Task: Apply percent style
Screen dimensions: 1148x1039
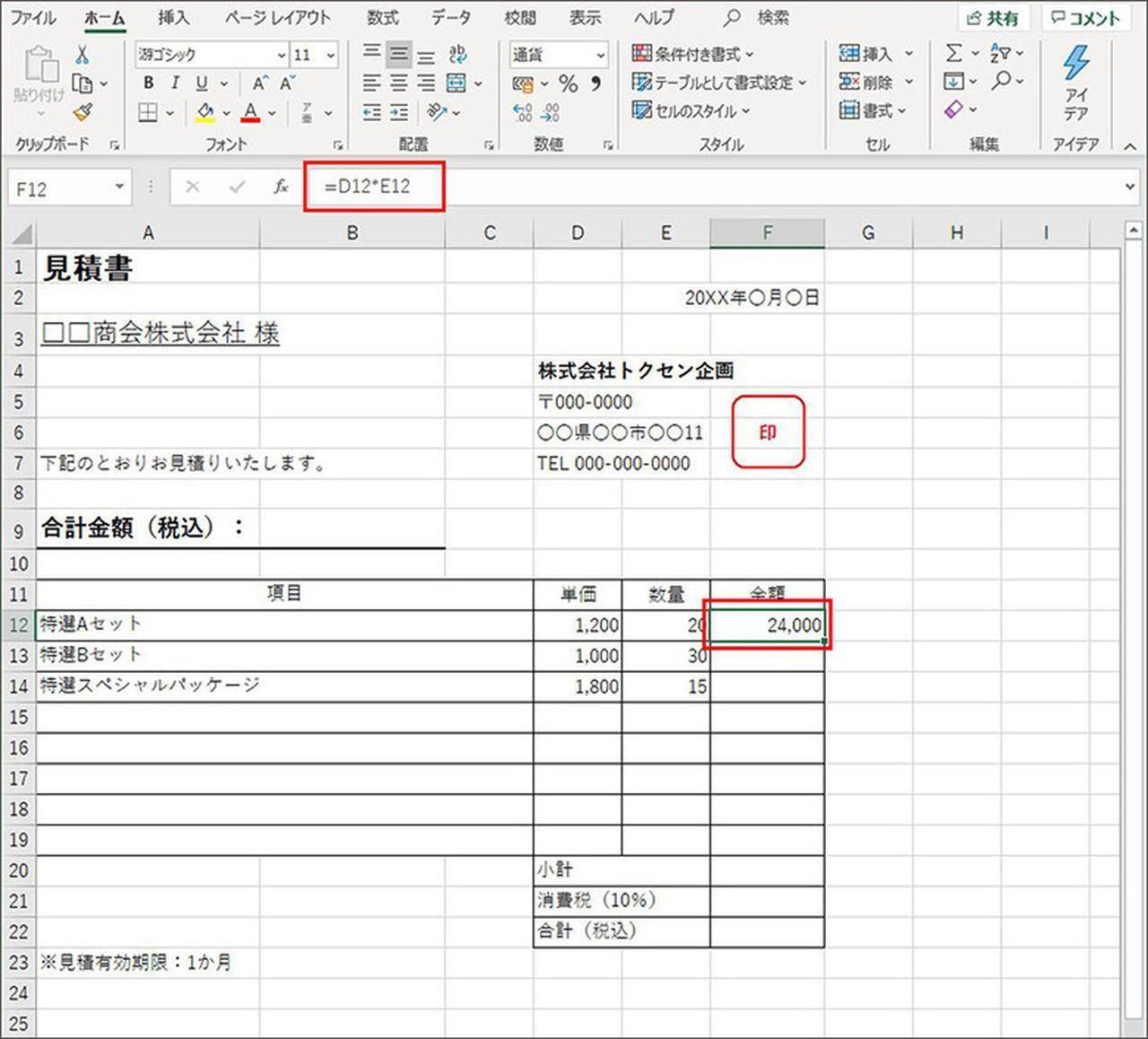Action: 568,83
